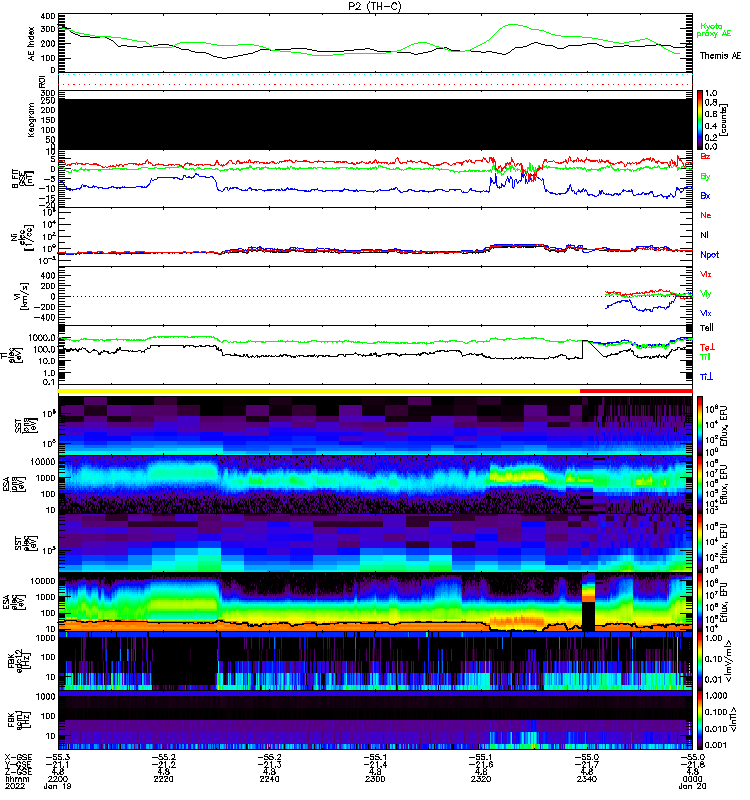This screenshot has width=750, height=800.
Task: Click the plot title P2 (TH-C)
Action: (x=375, y=6)
